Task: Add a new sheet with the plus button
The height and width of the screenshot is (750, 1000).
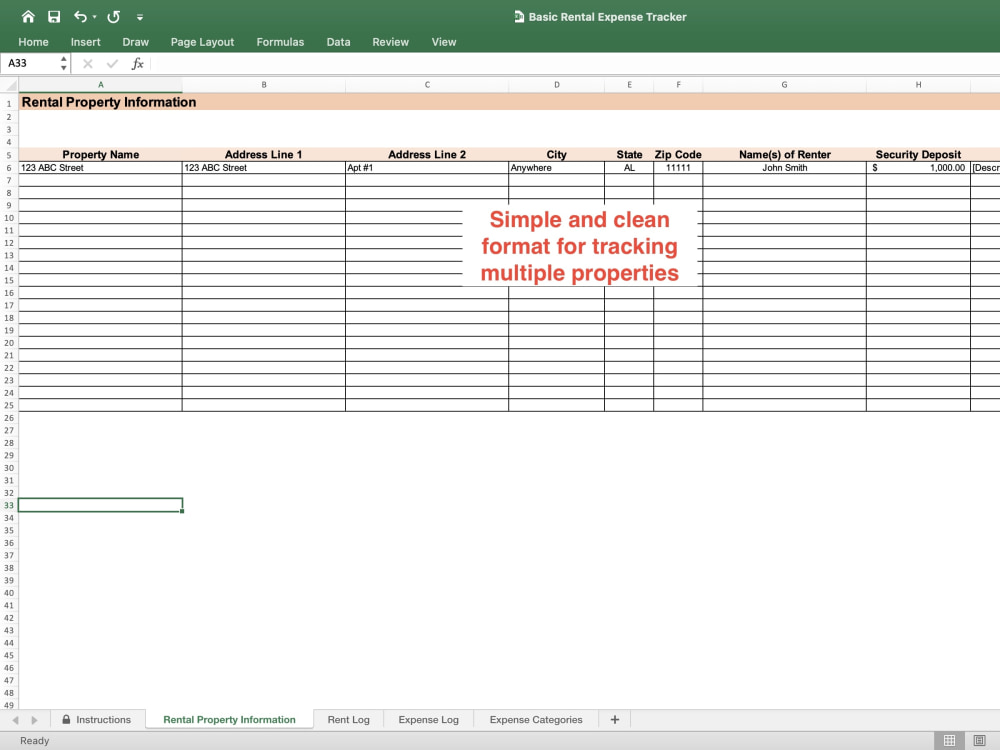Action: [x=615, y=719]
